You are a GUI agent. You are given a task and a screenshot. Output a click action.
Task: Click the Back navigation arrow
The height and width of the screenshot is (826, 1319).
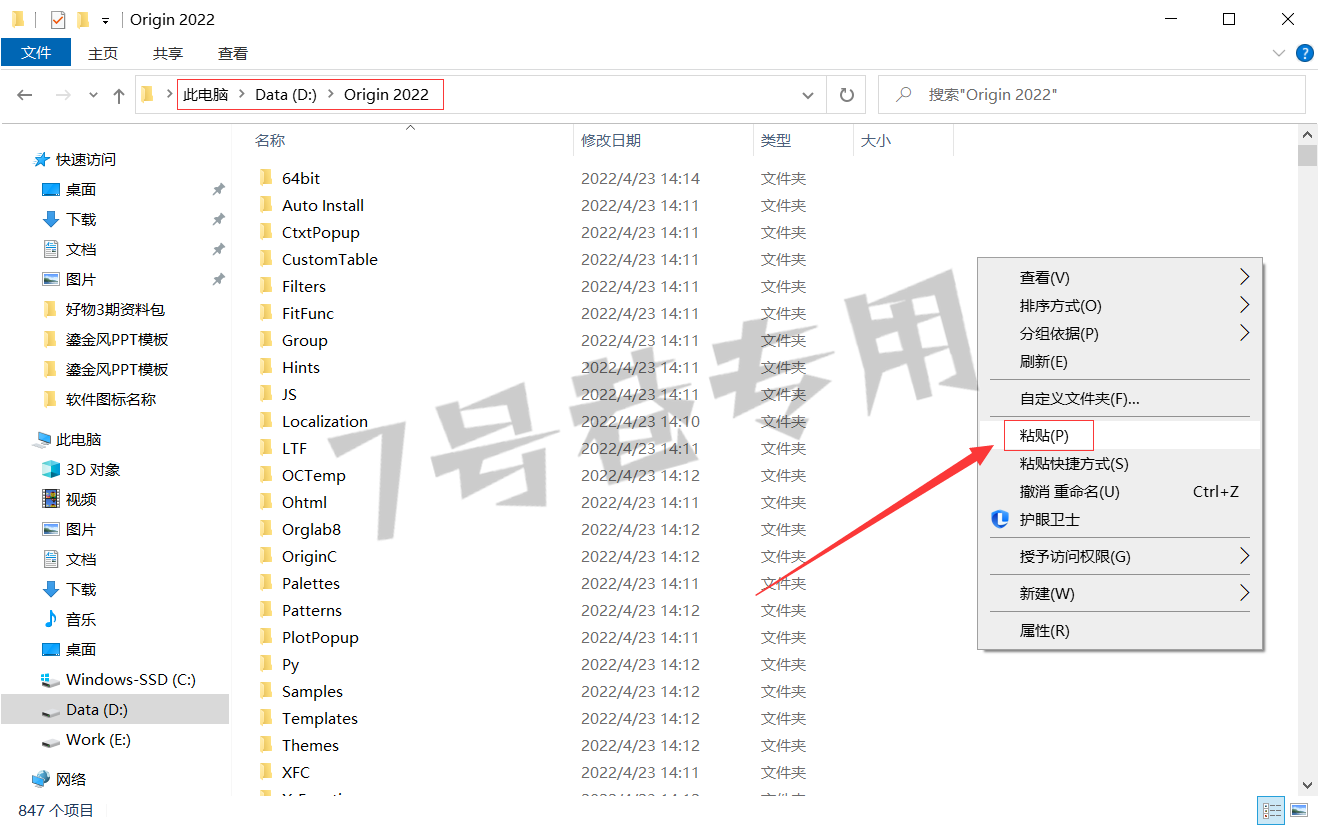coord(26,95)
